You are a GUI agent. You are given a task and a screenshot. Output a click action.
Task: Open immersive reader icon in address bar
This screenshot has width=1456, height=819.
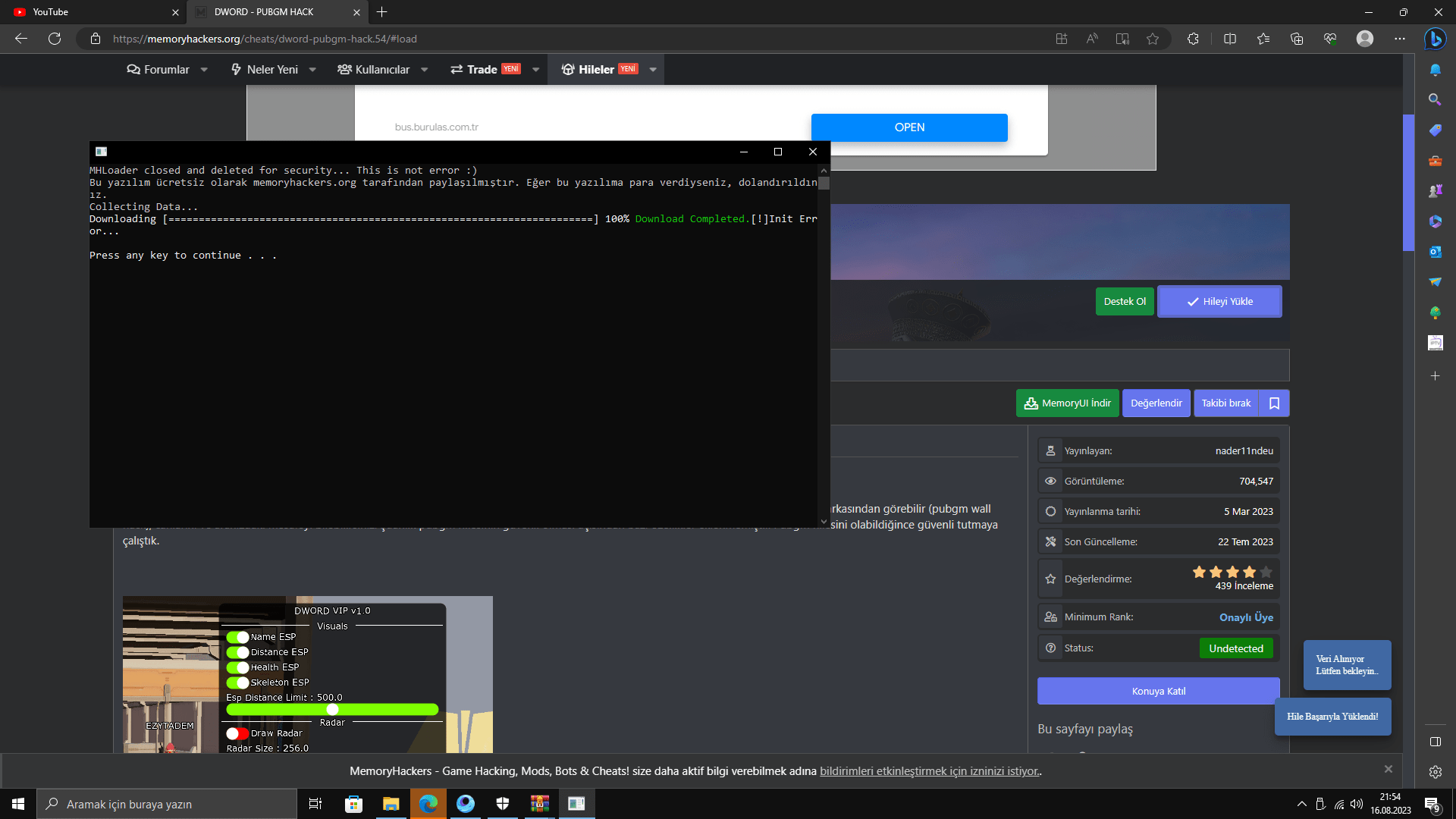tap(1122, 39)
